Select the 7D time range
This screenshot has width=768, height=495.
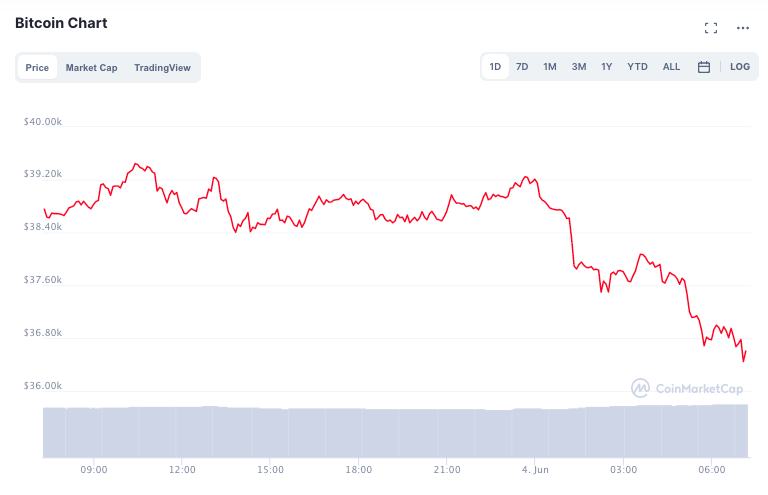click(x=522, y=67)
